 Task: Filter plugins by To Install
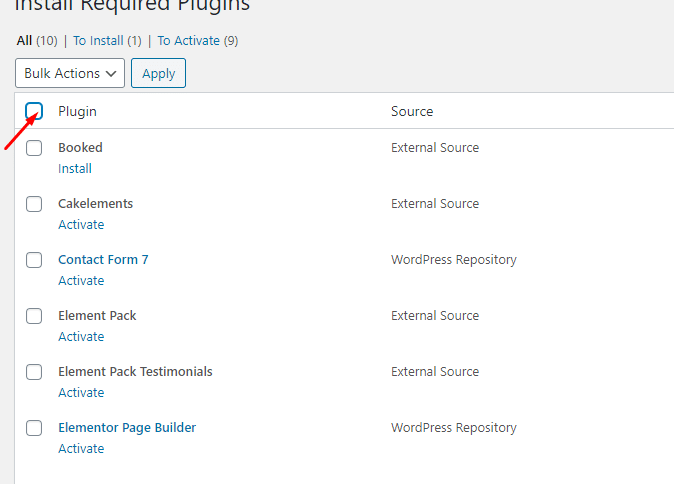point(98,41)
